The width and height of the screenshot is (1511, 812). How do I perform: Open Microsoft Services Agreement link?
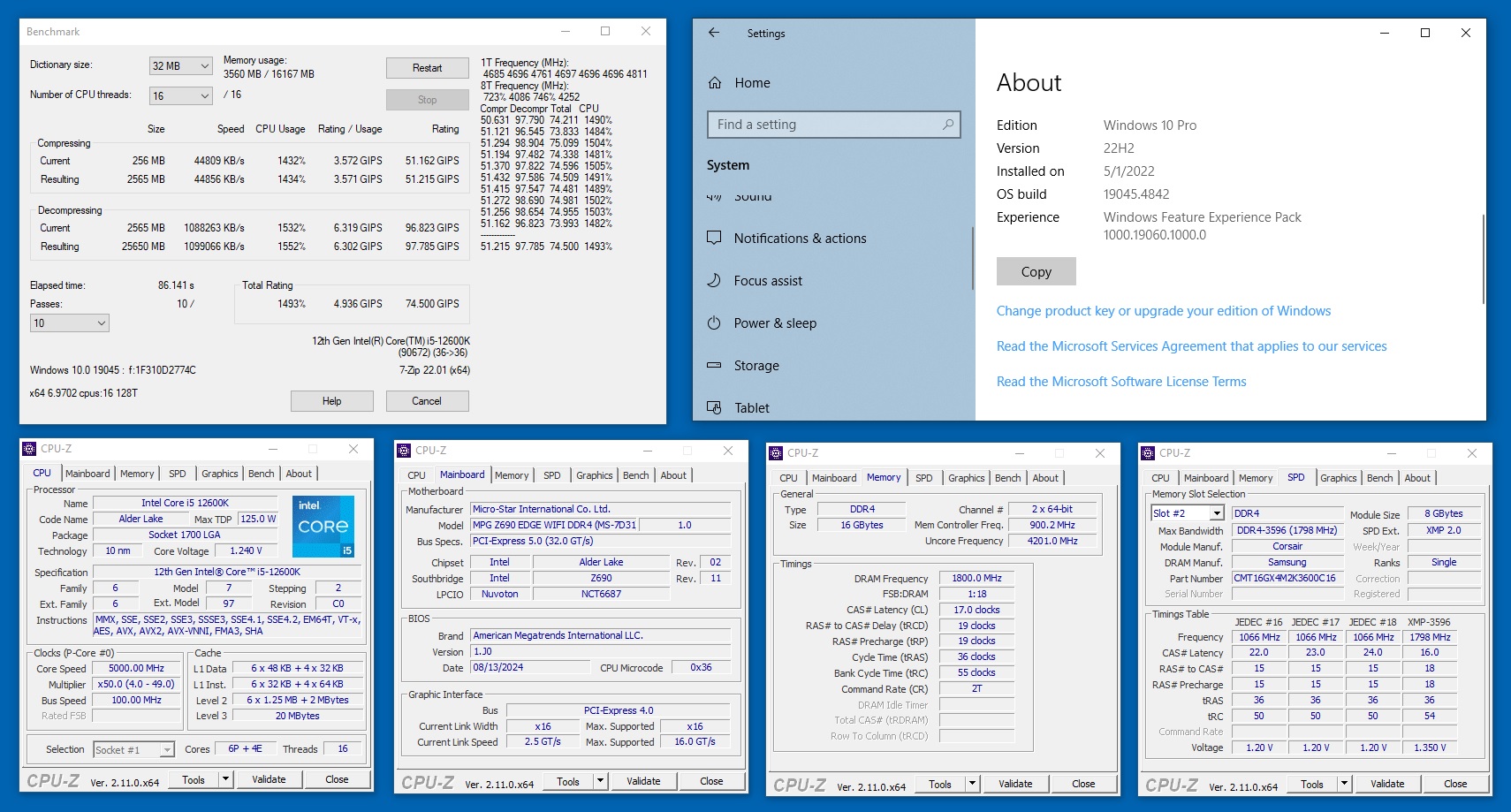point(1192,346)
